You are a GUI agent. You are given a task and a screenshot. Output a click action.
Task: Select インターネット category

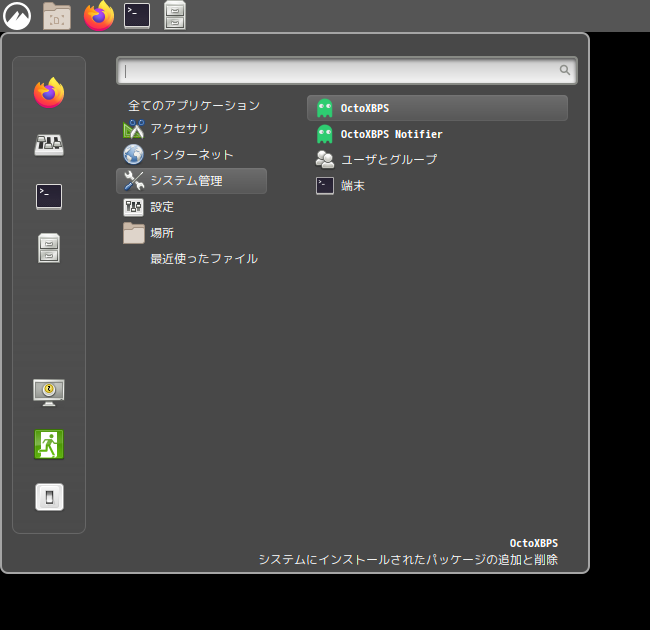[x=192, y=155]
